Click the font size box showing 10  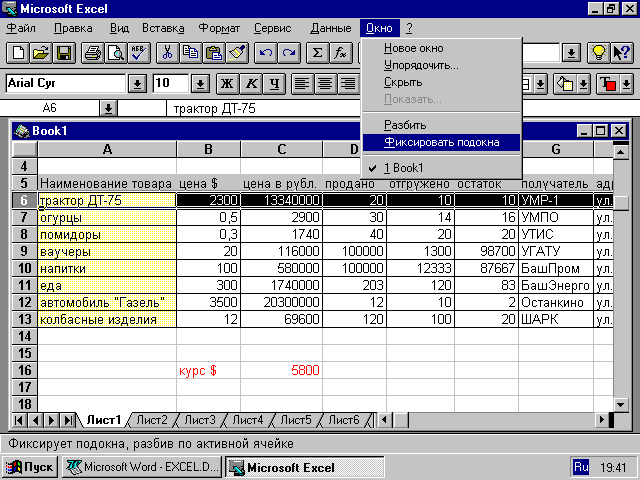[171, 83]
